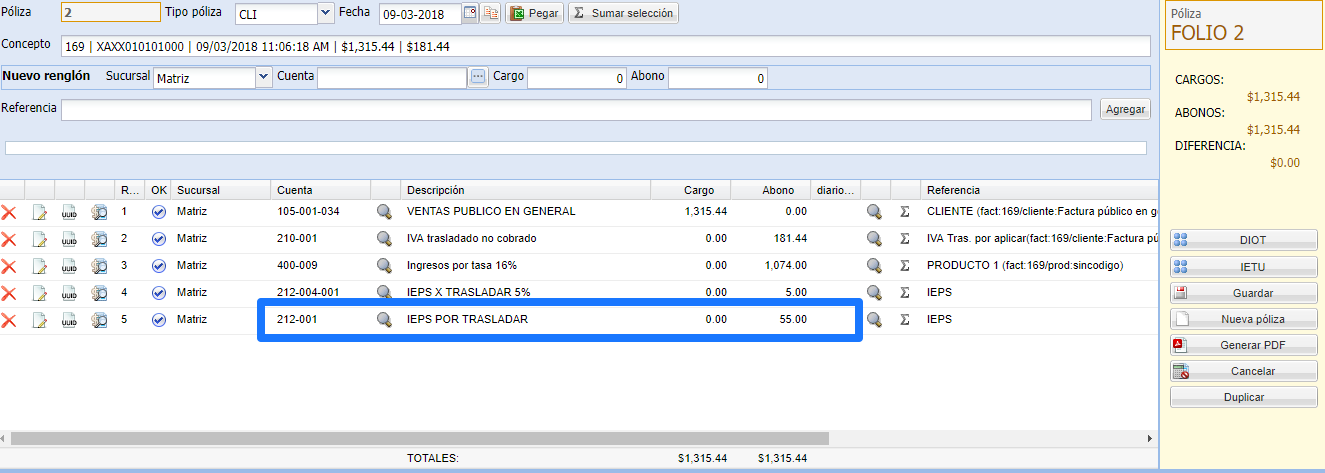Toggle the OK checkmark for row 1
The width and height of the screenshot is (1325, 473).
tap(159, 212)
